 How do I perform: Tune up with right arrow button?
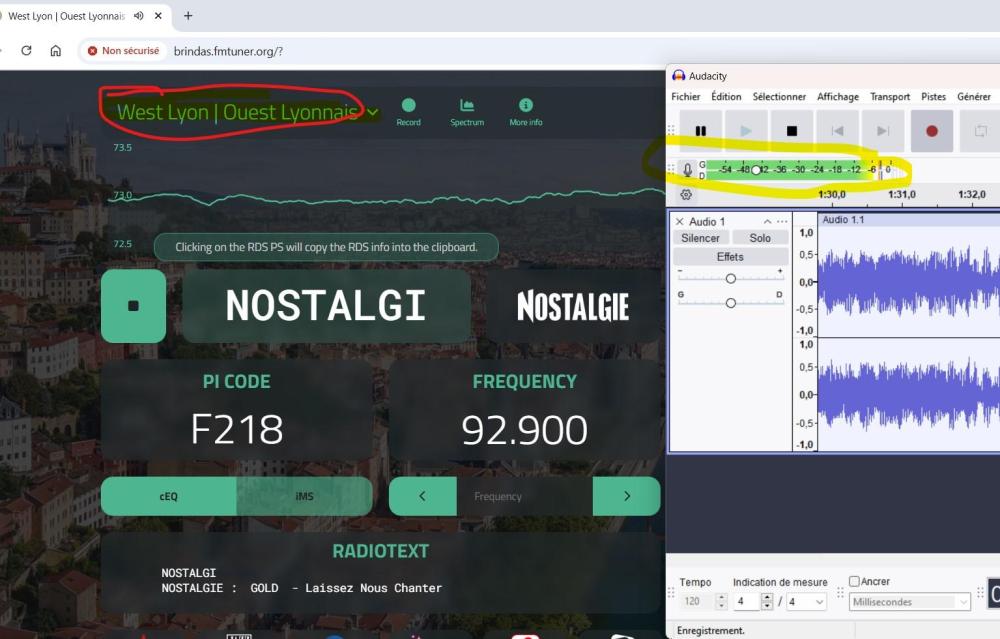point(626,496)
